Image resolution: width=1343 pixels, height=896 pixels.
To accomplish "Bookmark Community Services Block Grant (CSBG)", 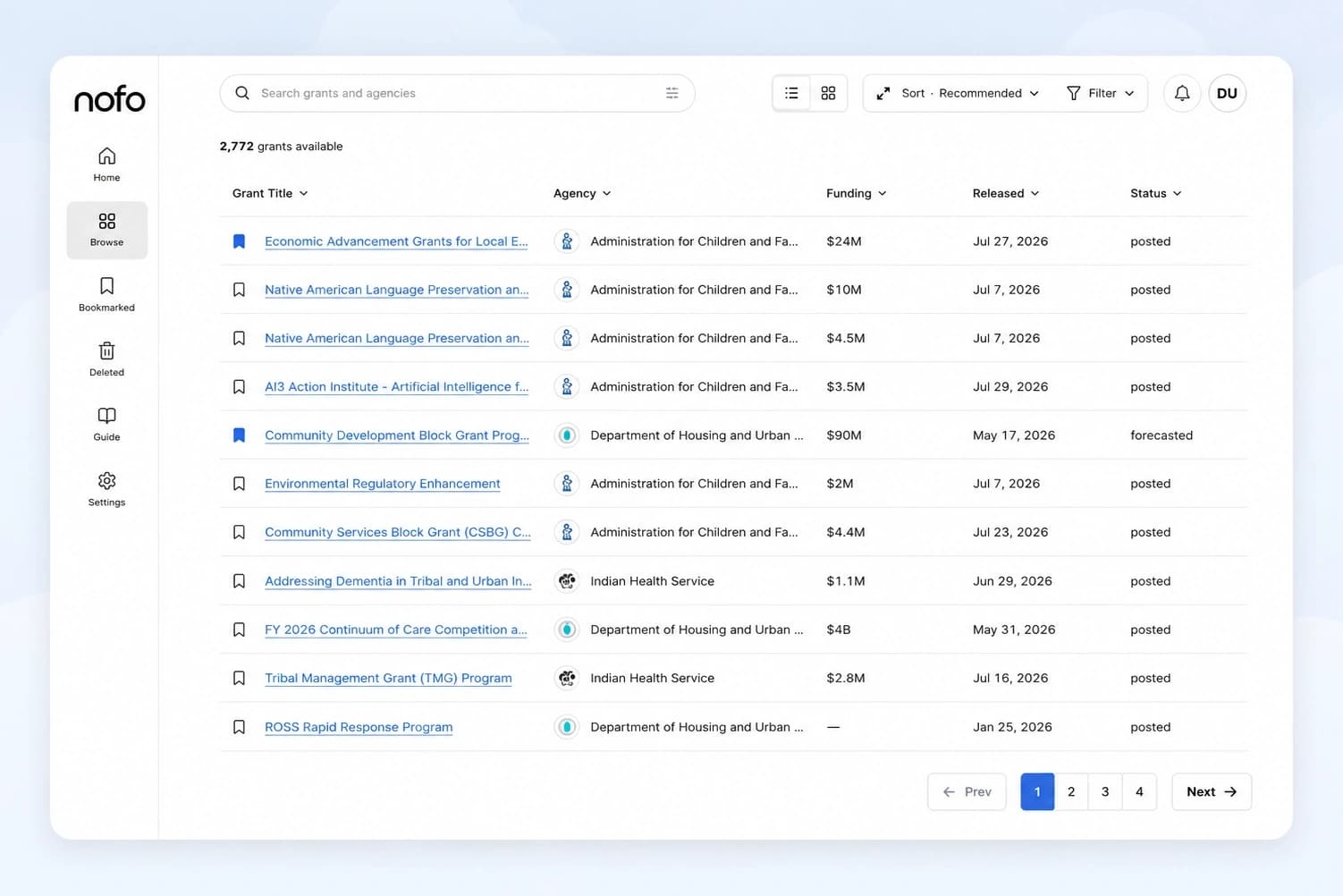I will pos(239,532).
